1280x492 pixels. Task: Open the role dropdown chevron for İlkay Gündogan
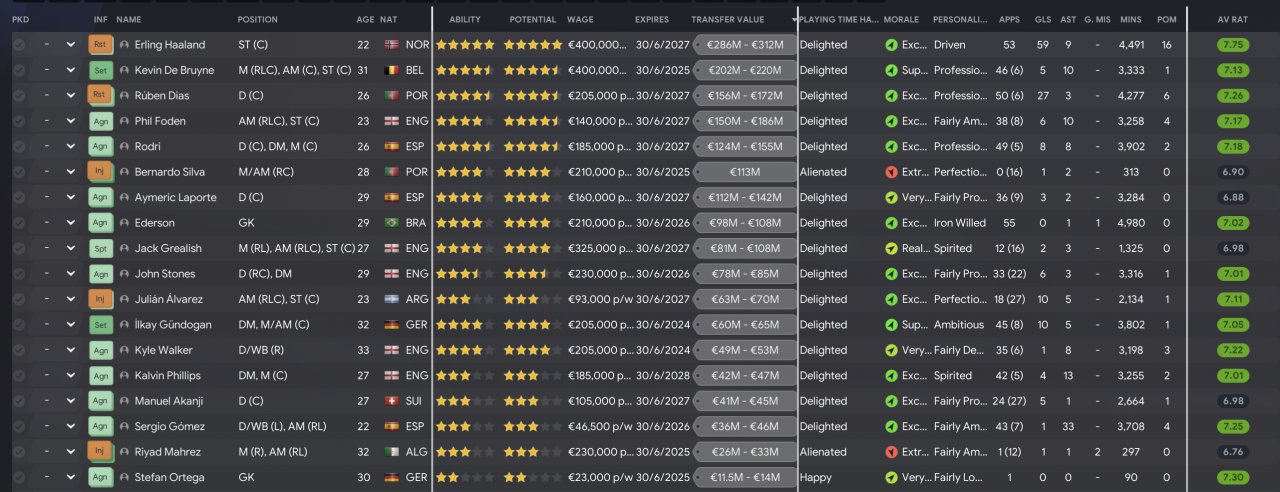tap(70, 325)
